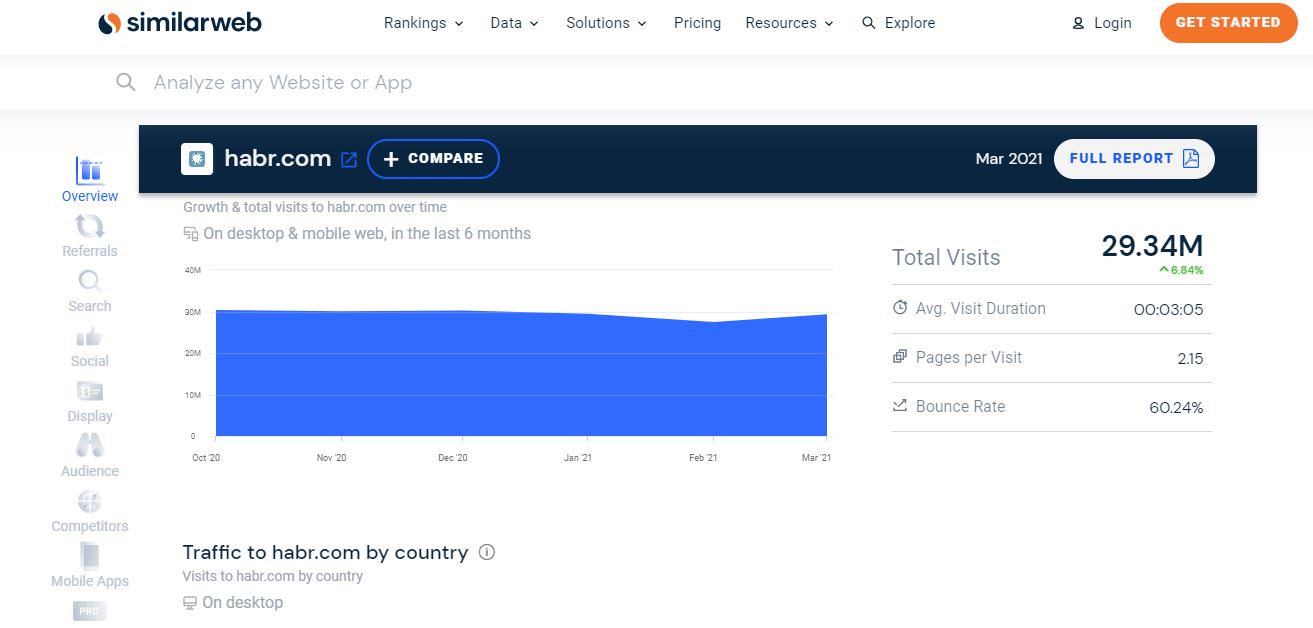Click the 60.24% bounce rate value
Image resolution: width=1313 pixels, height=628 pixels.
(x=1176, y=407)
